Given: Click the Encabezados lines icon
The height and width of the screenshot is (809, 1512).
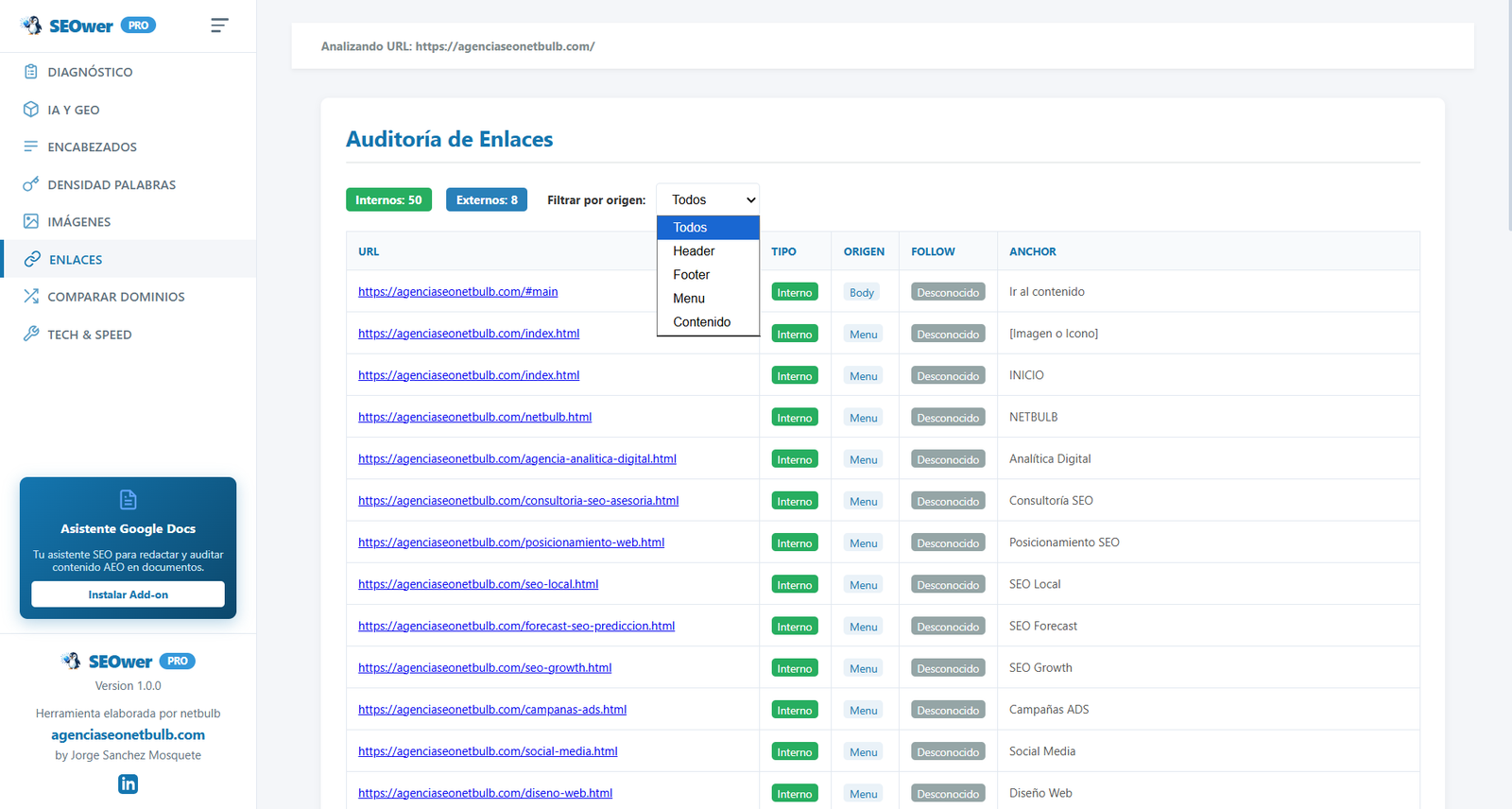Looking at the screenshot, I should [x=31, y=146].
